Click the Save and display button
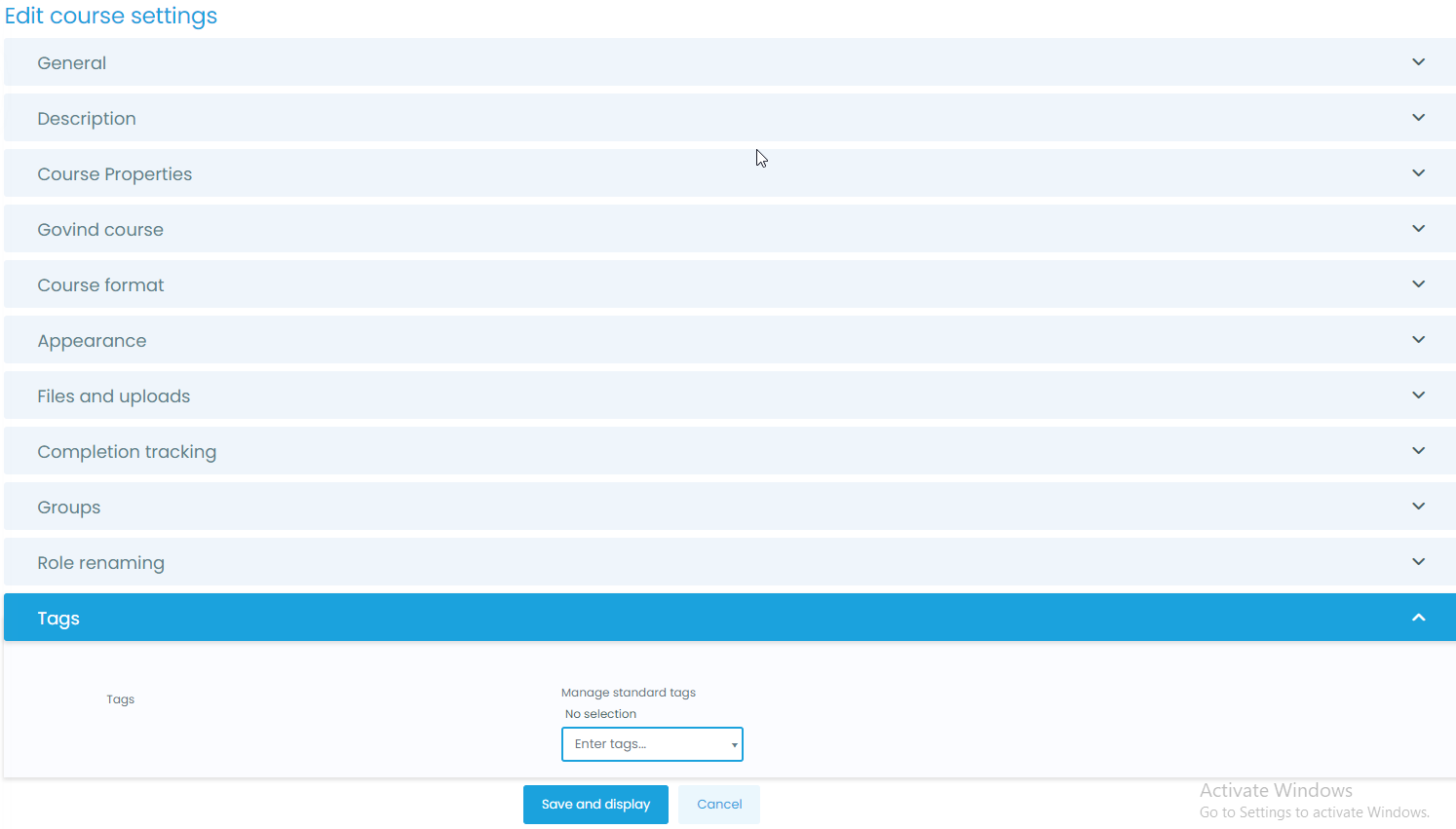Screen dimensions: 1456x829 595,805
